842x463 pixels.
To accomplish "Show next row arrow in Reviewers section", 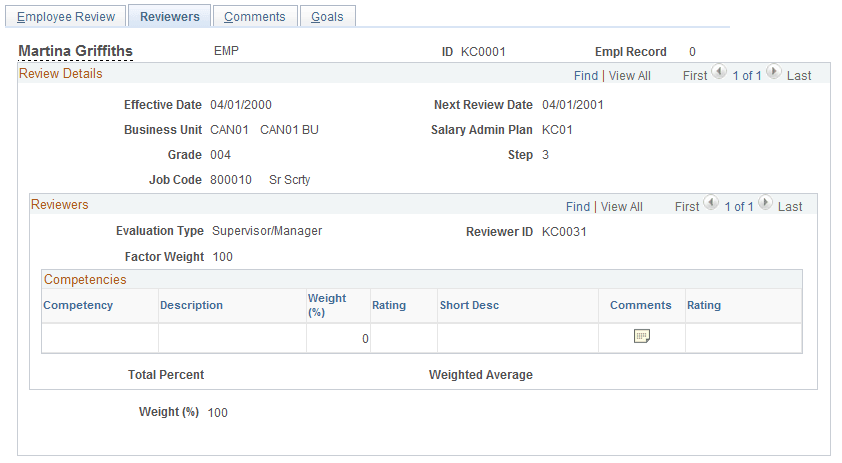I will (x=765, y=203).
